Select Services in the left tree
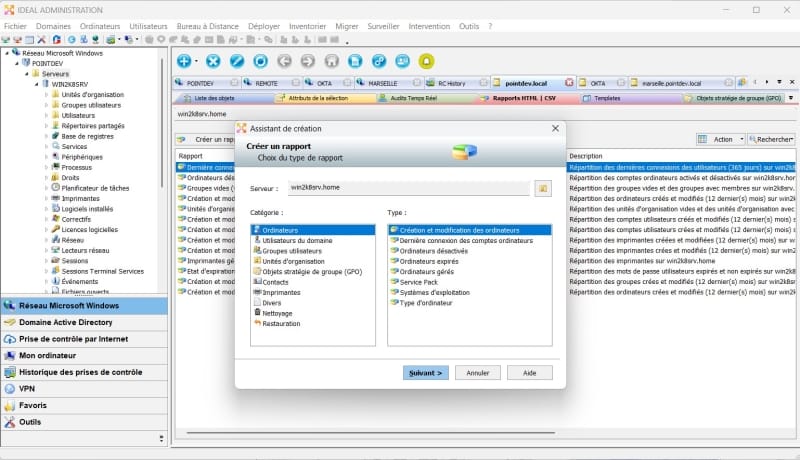The image size is (800, 460). (x=74, y=146)
